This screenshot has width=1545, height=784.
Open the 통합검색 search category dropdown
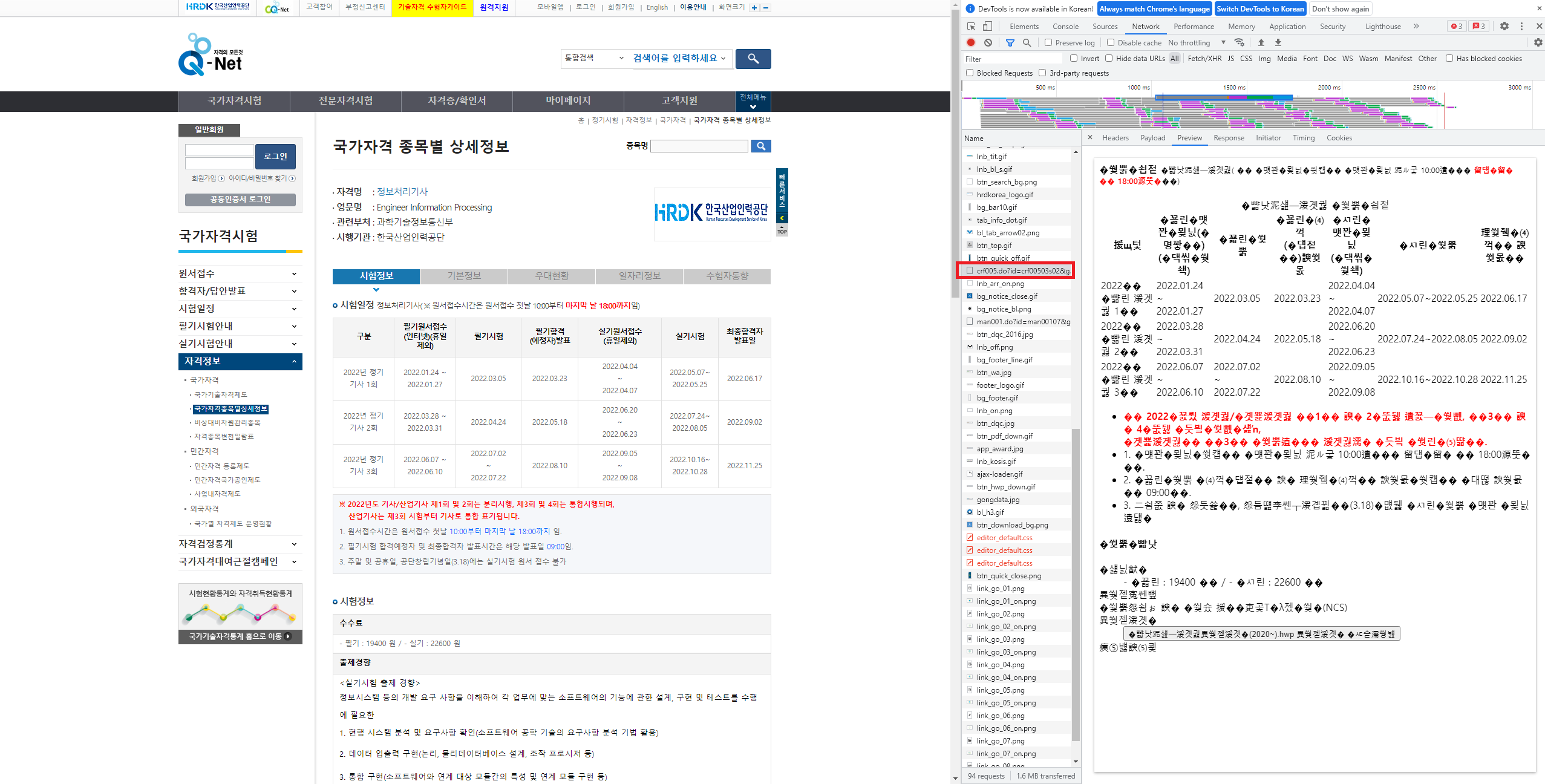tap(593, 58)
